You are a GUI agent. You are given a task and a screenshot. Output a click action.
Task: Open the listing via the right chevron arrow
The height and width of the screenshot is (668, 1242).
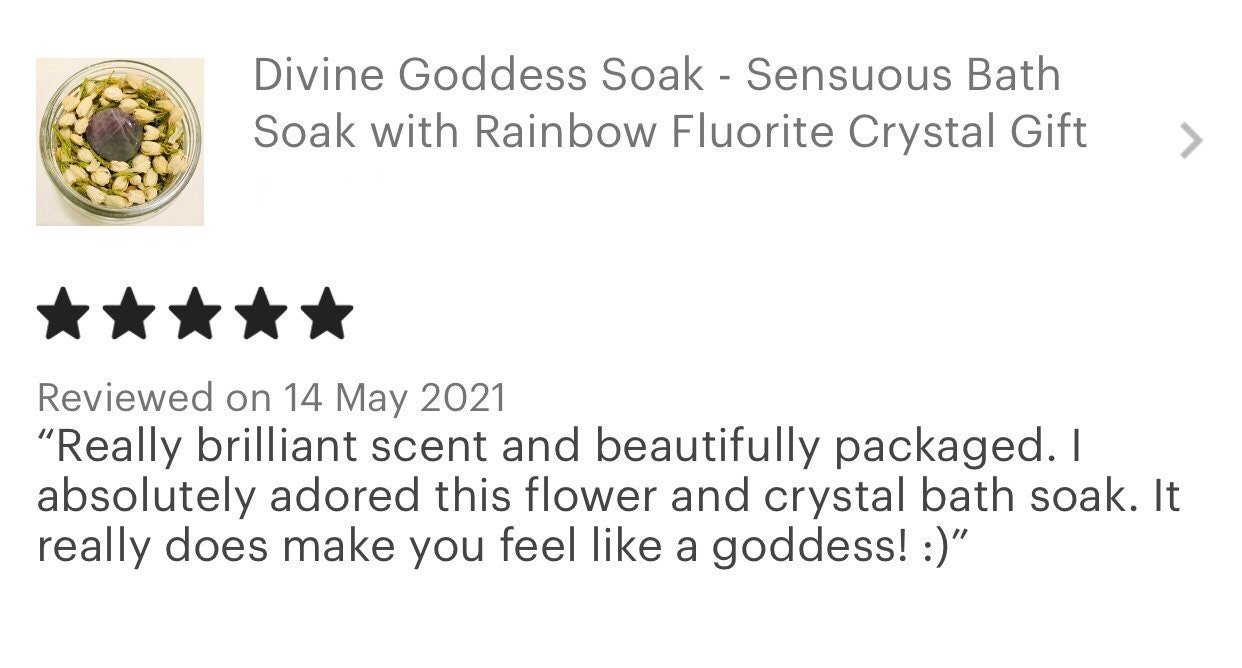click(x=1190, y=141)
